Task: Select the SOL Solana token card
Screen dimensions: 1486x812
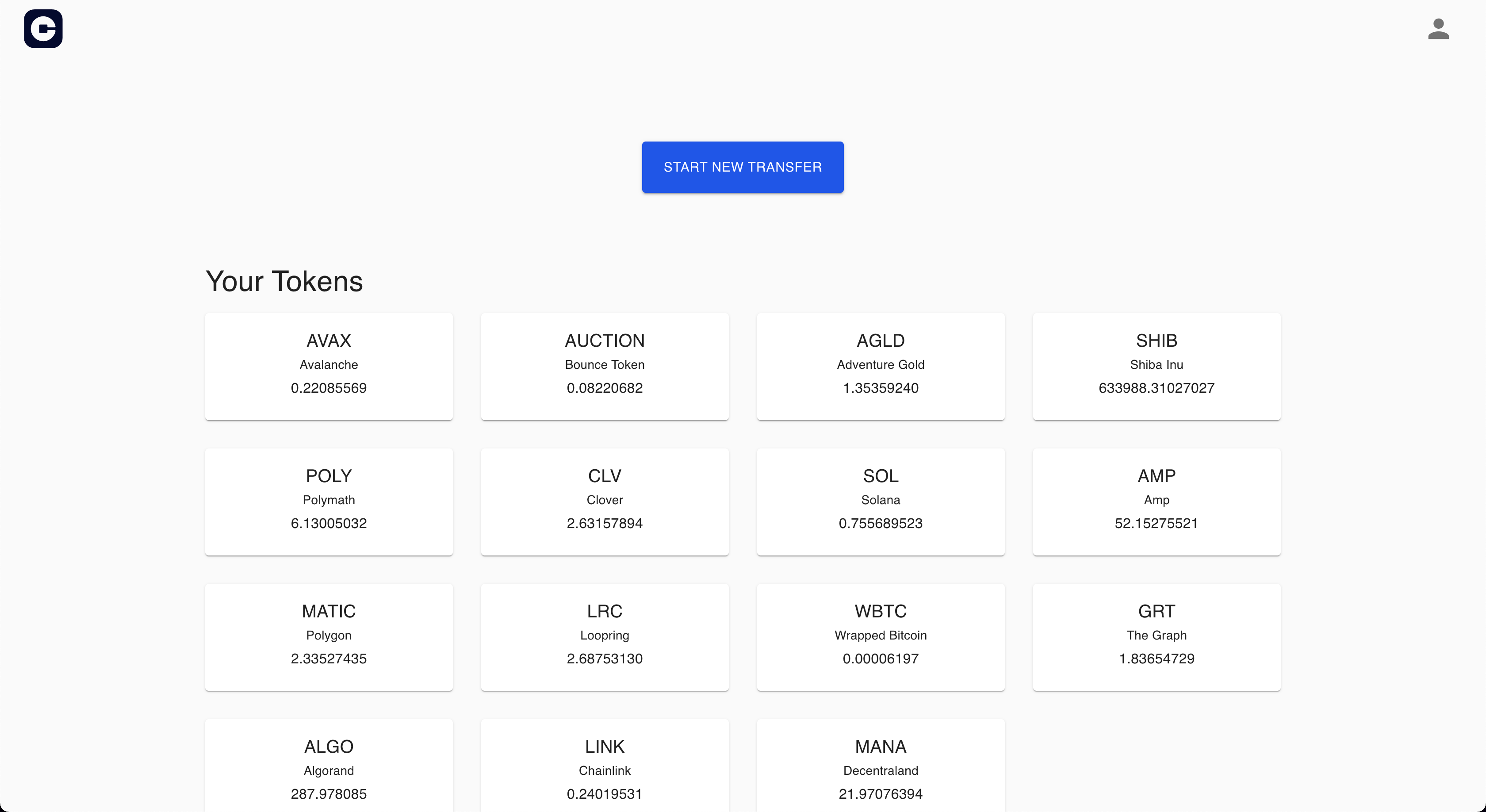Action: pyautogui.click(x=880, y=502)
